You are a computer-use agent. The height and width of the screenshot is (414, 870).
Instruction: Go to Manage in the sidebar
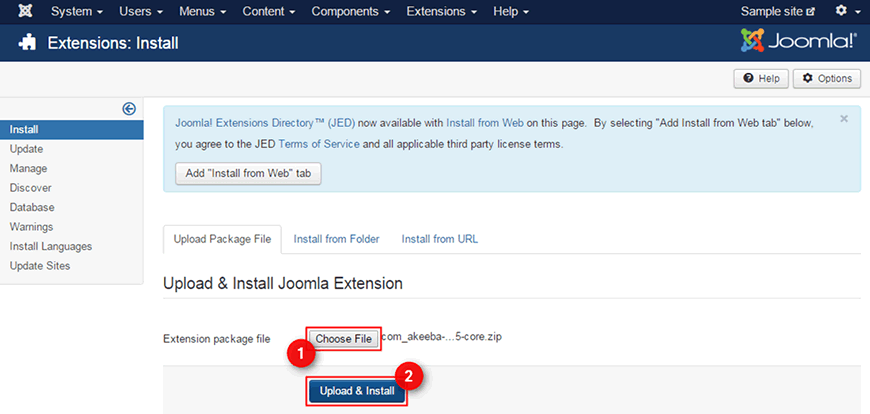(28, 169)
